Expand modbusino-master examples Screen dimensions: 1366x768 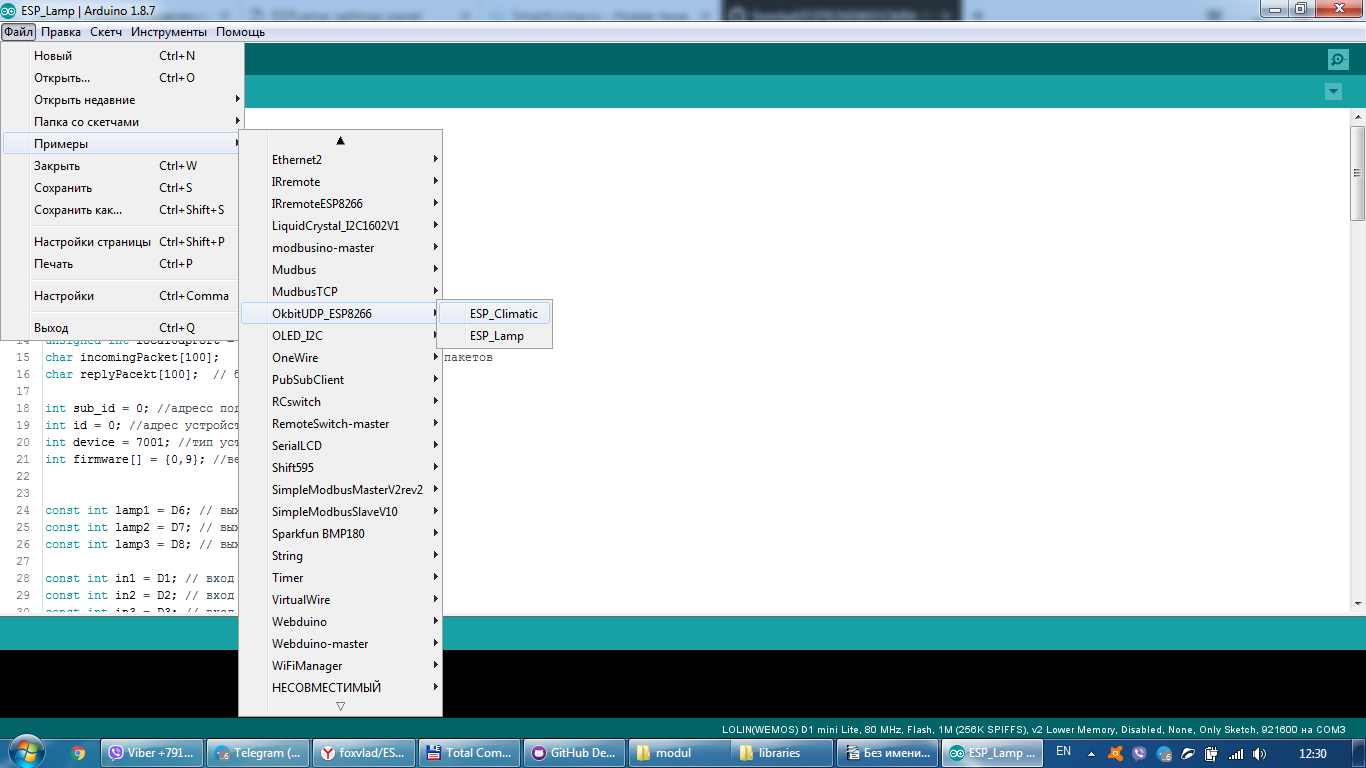(x=340, y=248)
